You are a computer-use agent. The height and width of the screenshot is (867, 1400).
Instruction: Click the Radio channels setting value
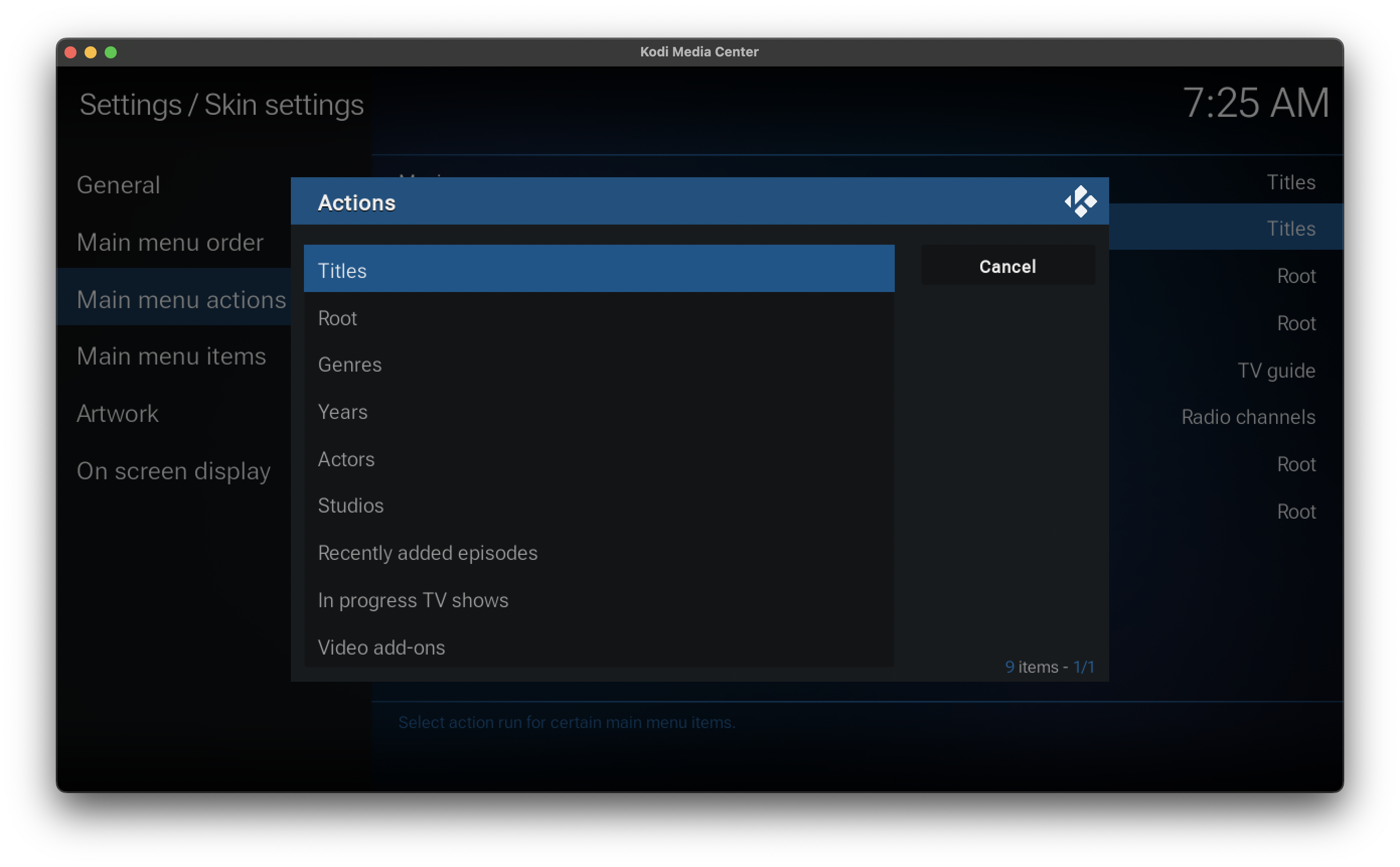(1248, 417)
